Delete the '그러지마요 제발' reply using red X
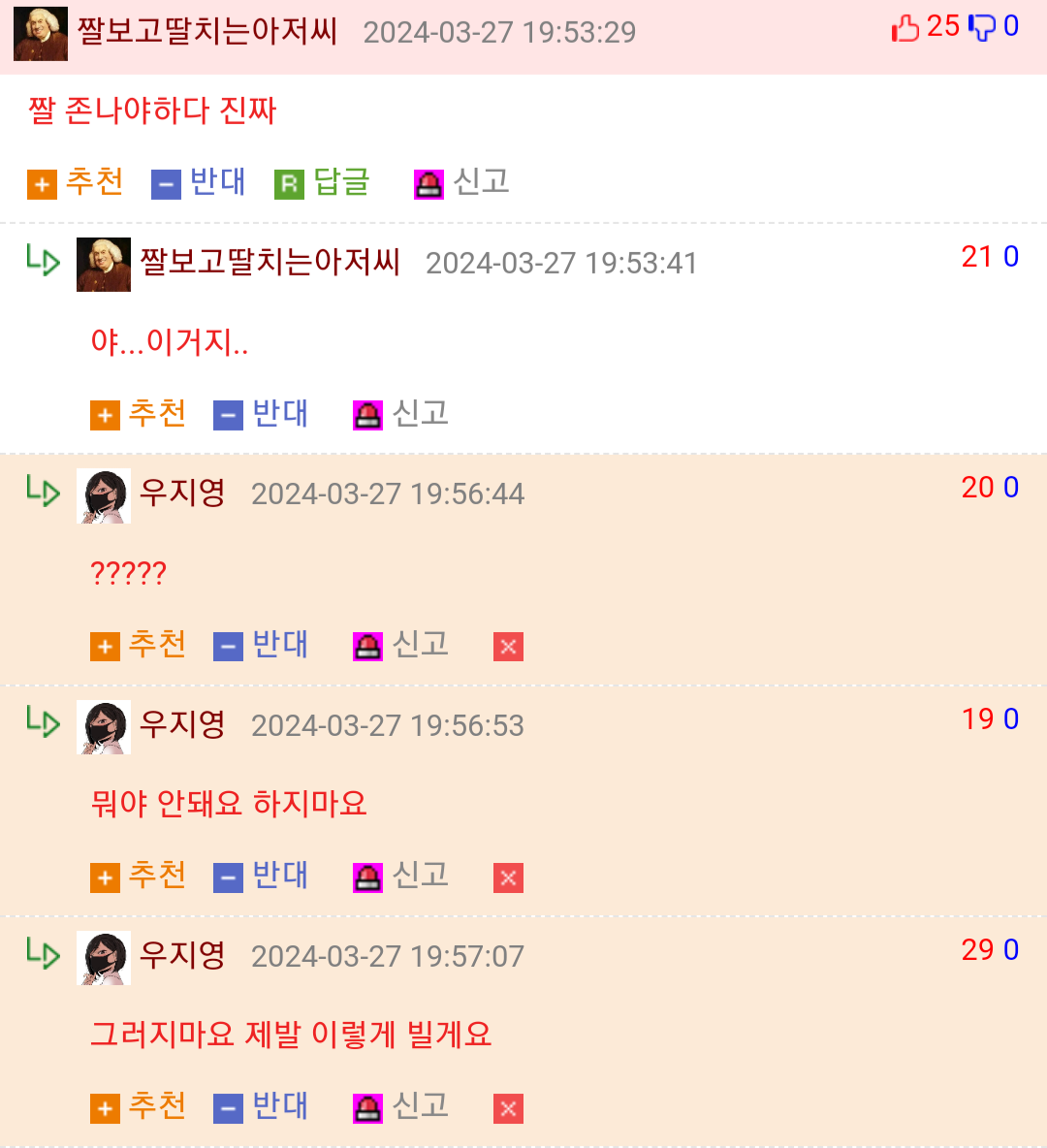The image size is (1047, 1148). click(x=508, y=1108)
